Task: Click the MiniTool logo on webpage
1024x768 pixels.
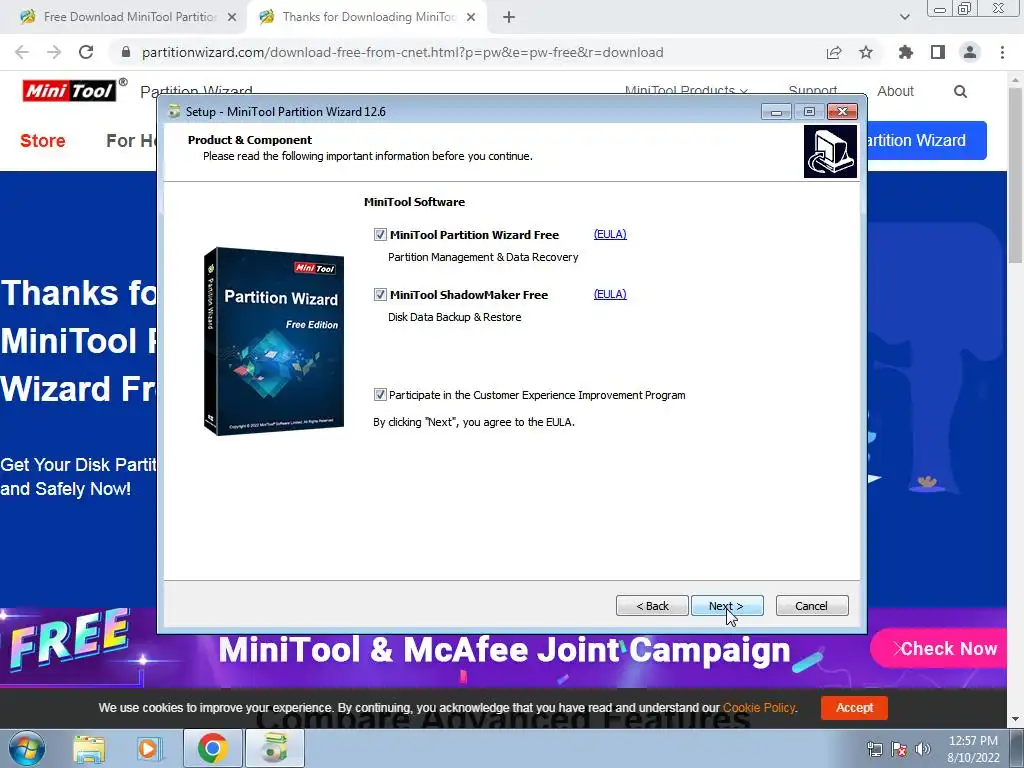Action: tap(71, 90)
